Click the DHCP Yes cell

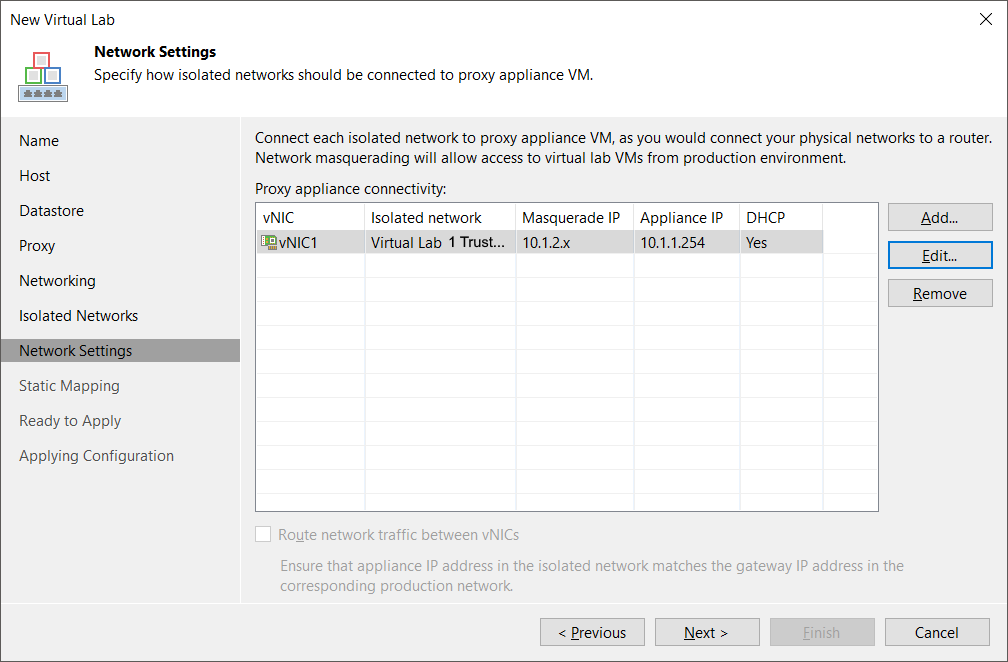click(x=781, y=242)
